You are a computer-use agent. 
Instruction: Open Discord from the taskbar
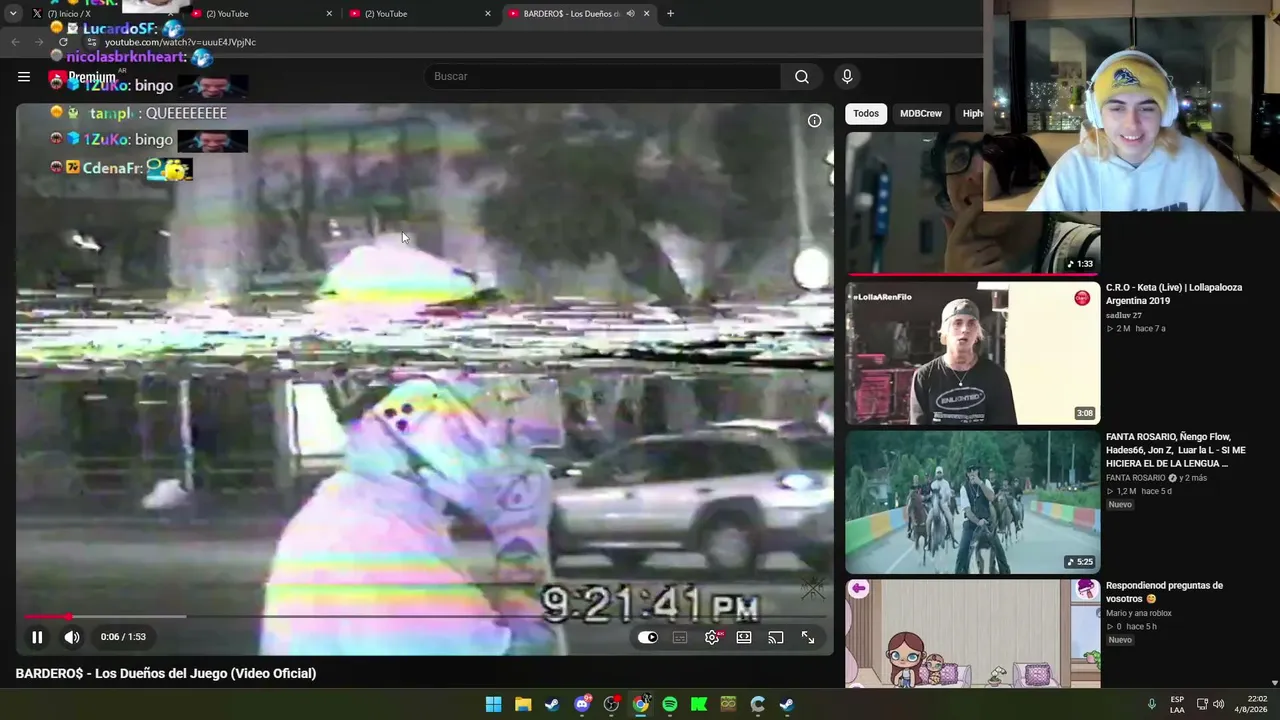point(582,704)
